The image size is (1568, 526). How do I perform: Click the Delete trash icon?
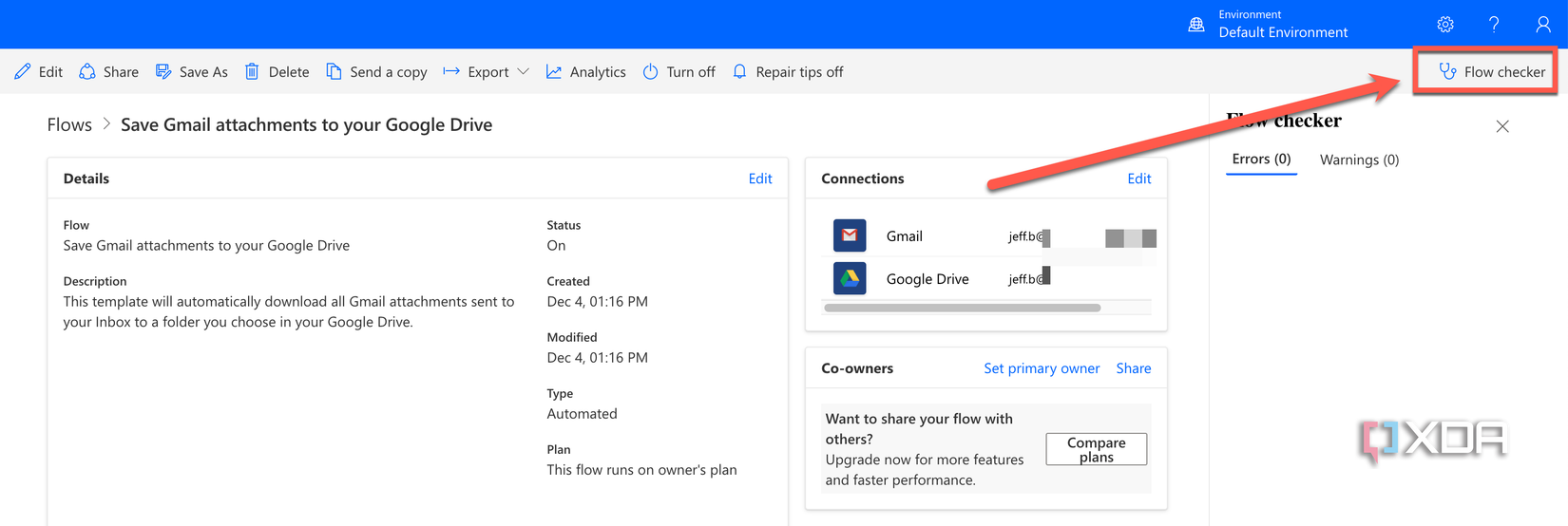click(x=252, y=71)
